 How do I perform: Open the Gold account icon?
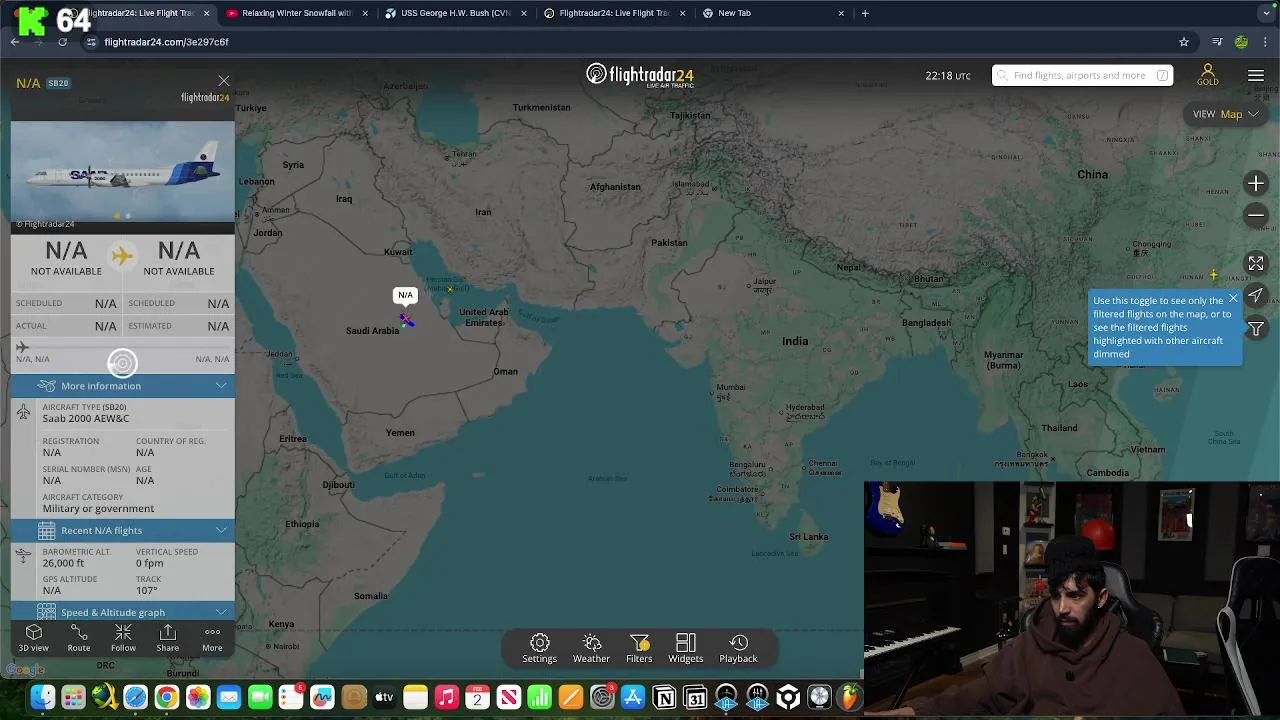click(1208, 75)
